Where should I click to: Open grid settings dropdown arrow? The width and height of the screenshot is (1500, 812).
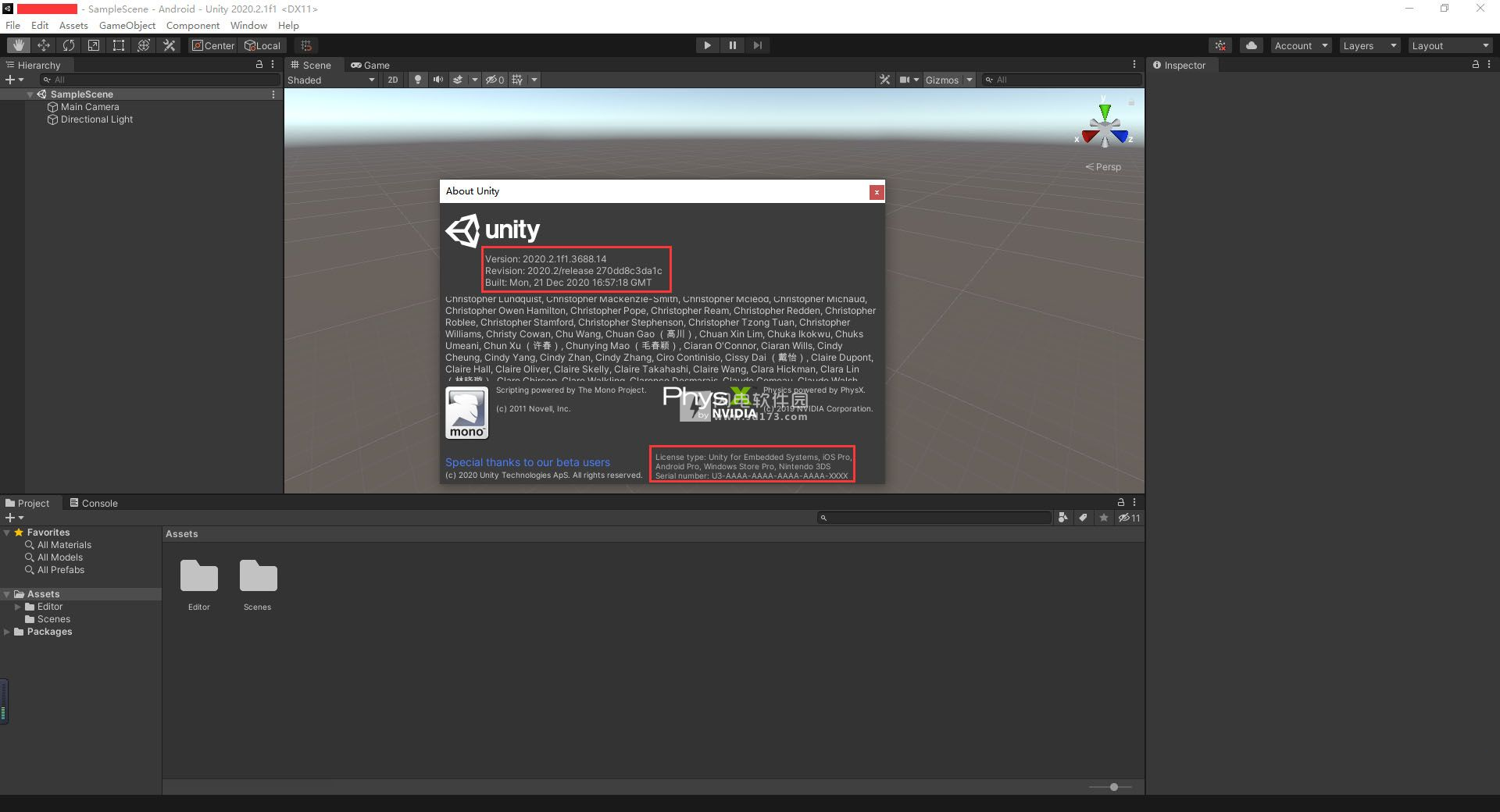pos(534,80)
